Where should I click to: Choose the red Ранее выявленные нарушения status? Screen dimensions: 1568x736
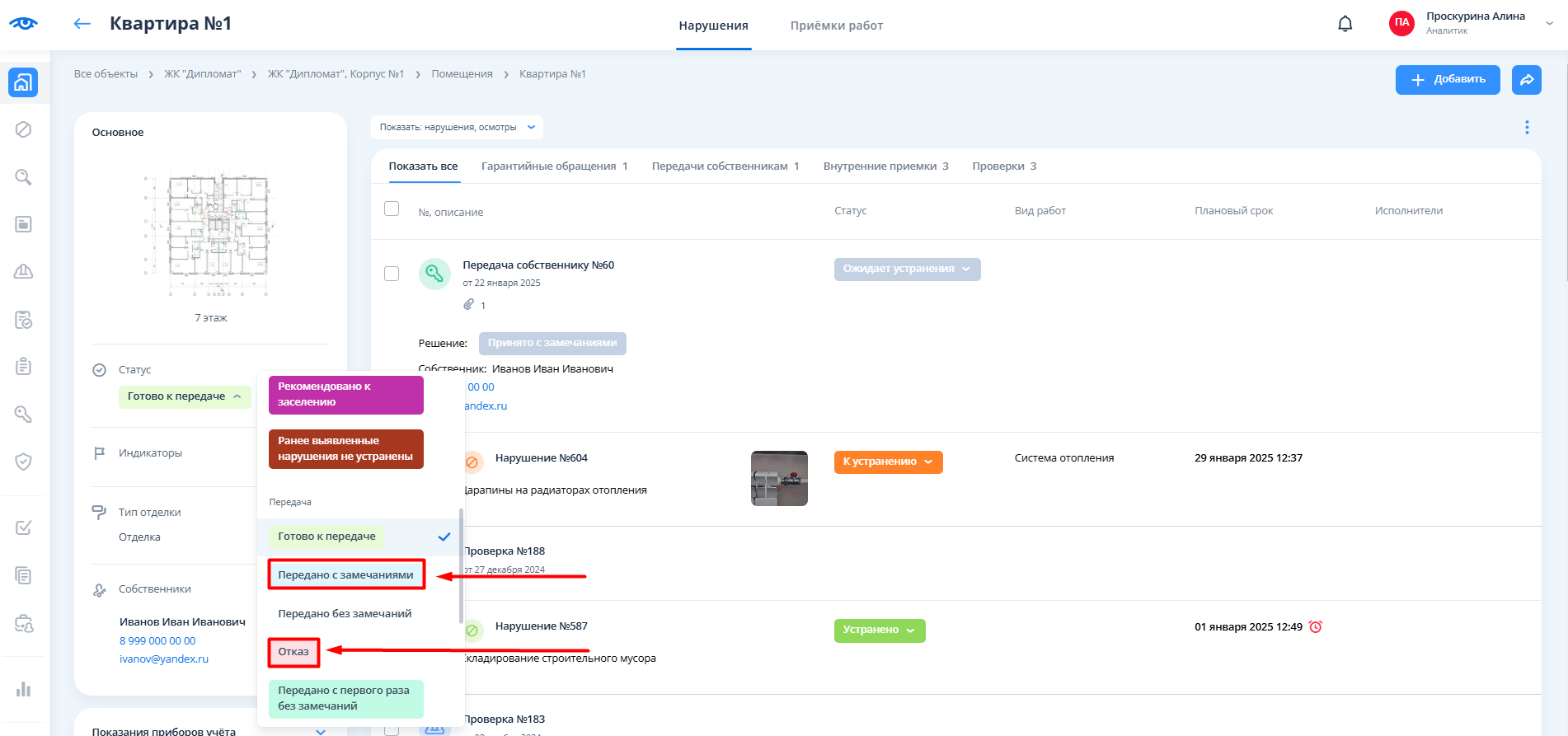tap(345, 449)
